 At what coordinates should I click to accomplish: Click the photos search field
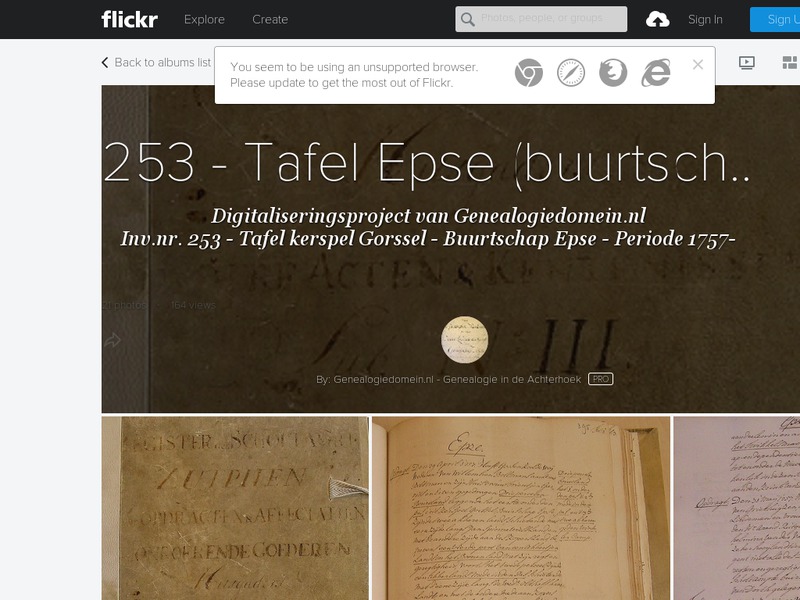tap(545, 19)
